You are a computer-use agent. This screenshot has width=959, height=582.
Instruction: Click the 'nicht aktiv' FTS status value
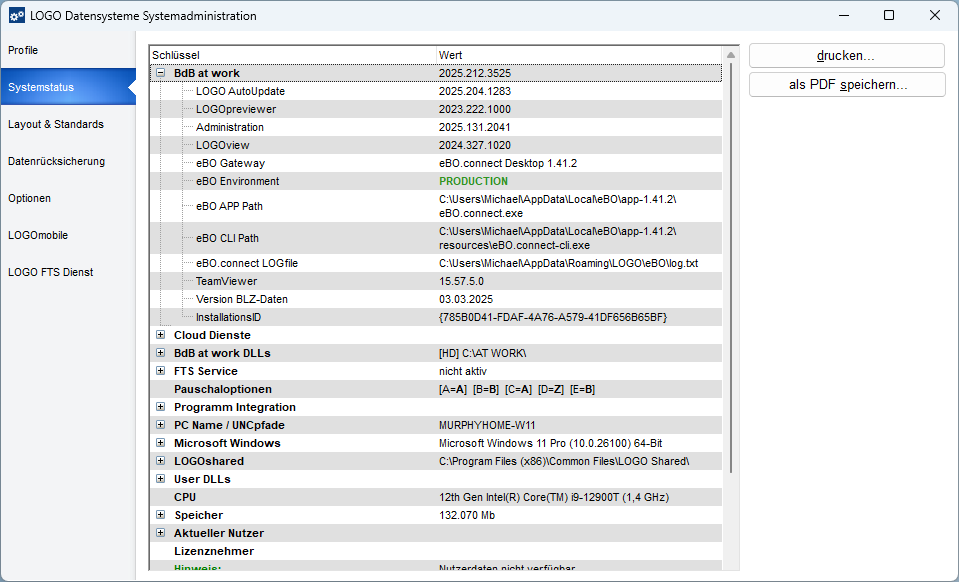463,371
